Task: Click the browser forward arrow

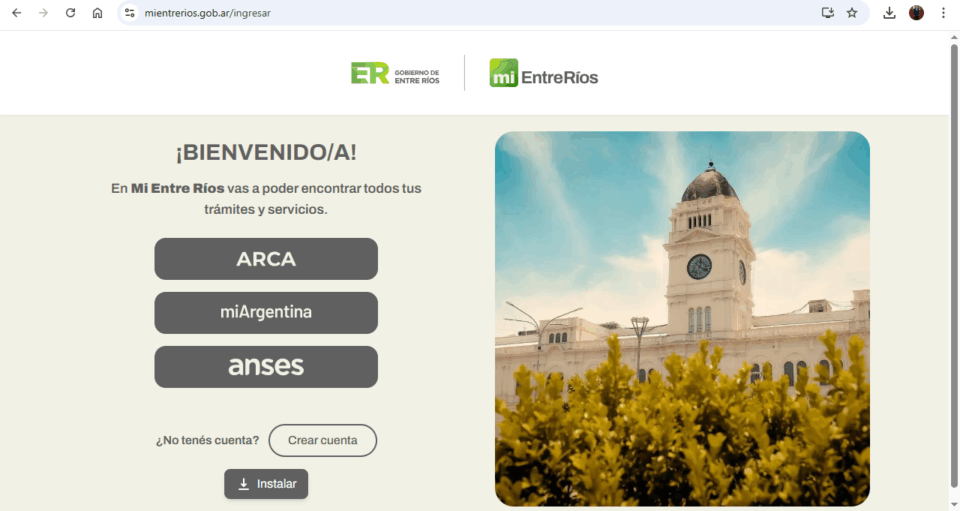Action: pyautogui.click(x=43, y=13)
